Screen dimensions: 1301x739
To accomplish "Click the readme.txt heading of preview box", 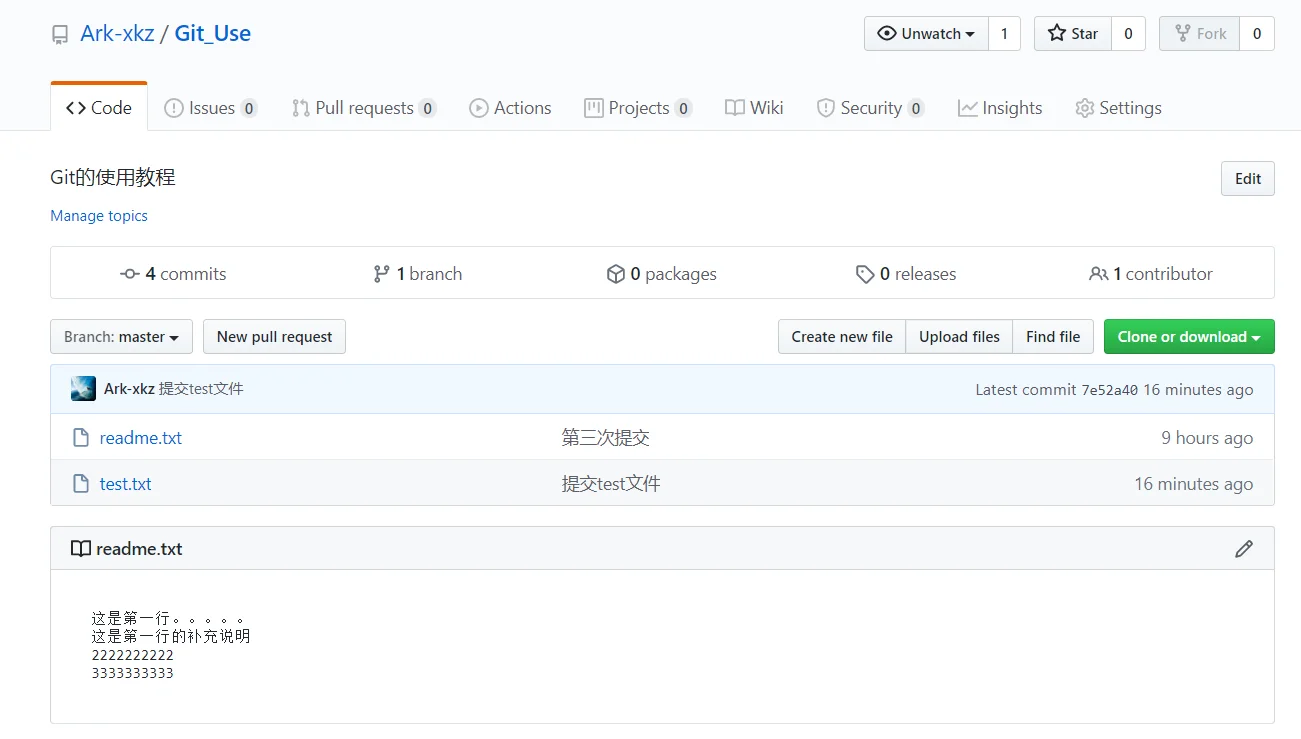I will click(x=139, y=549).
